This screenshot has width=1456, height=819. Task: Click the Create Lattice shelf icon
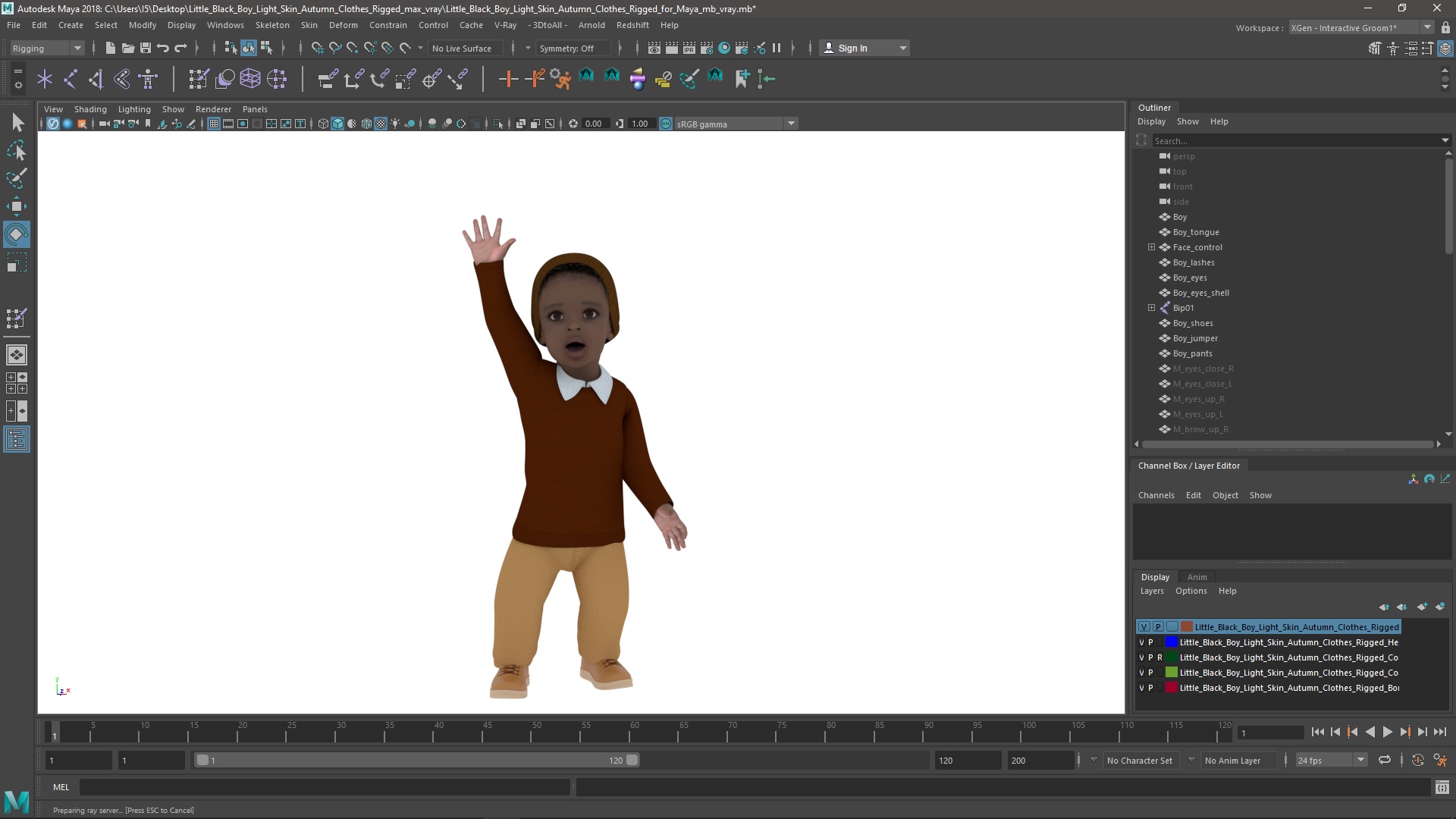coord(249,78)
